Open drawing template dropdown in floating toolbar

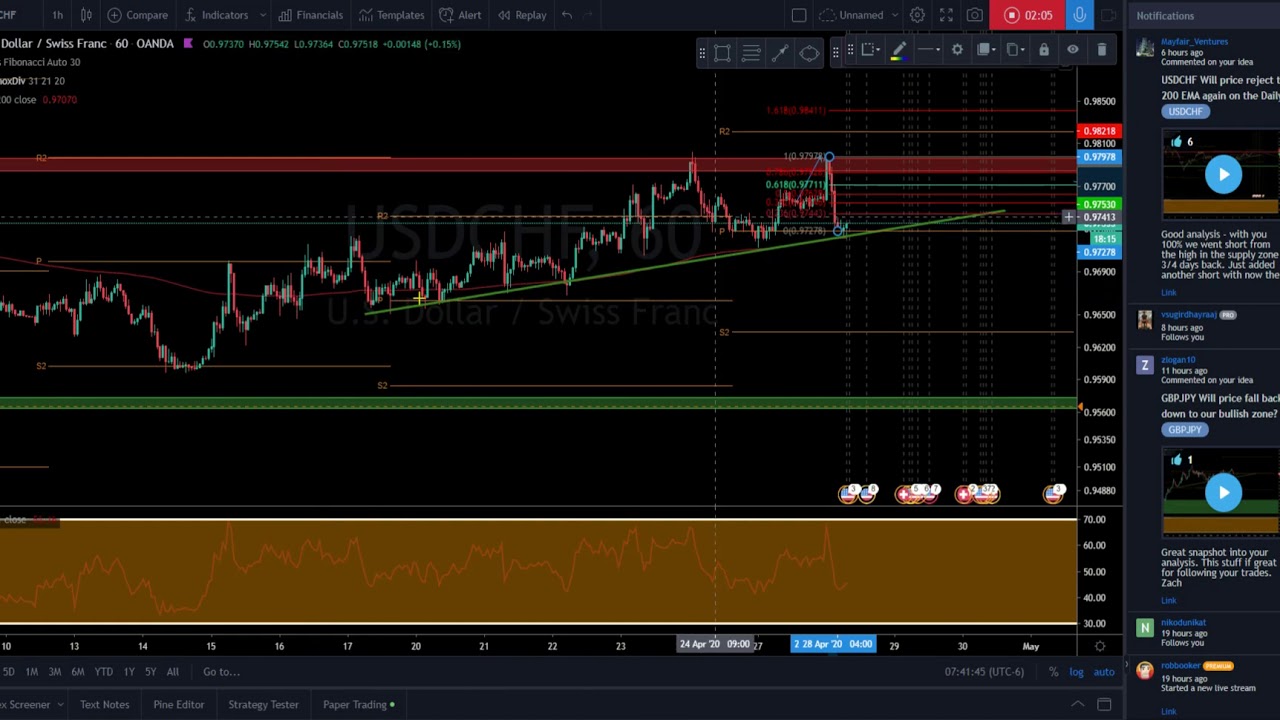[x=869, y=50]
